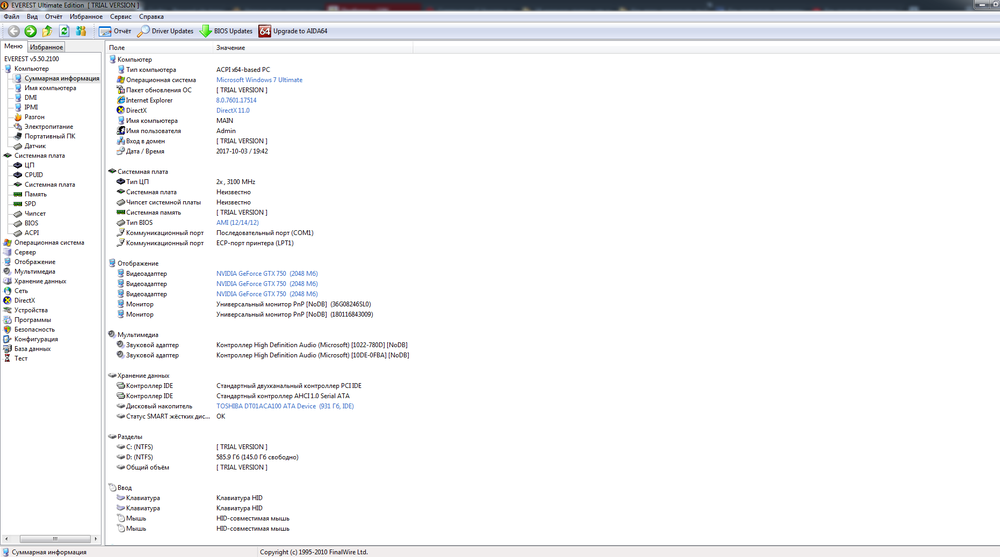Viewport: 1000px width, 557px height.
Task: Select the D: (NTFS) partition row
Action: tap(207, 457)
